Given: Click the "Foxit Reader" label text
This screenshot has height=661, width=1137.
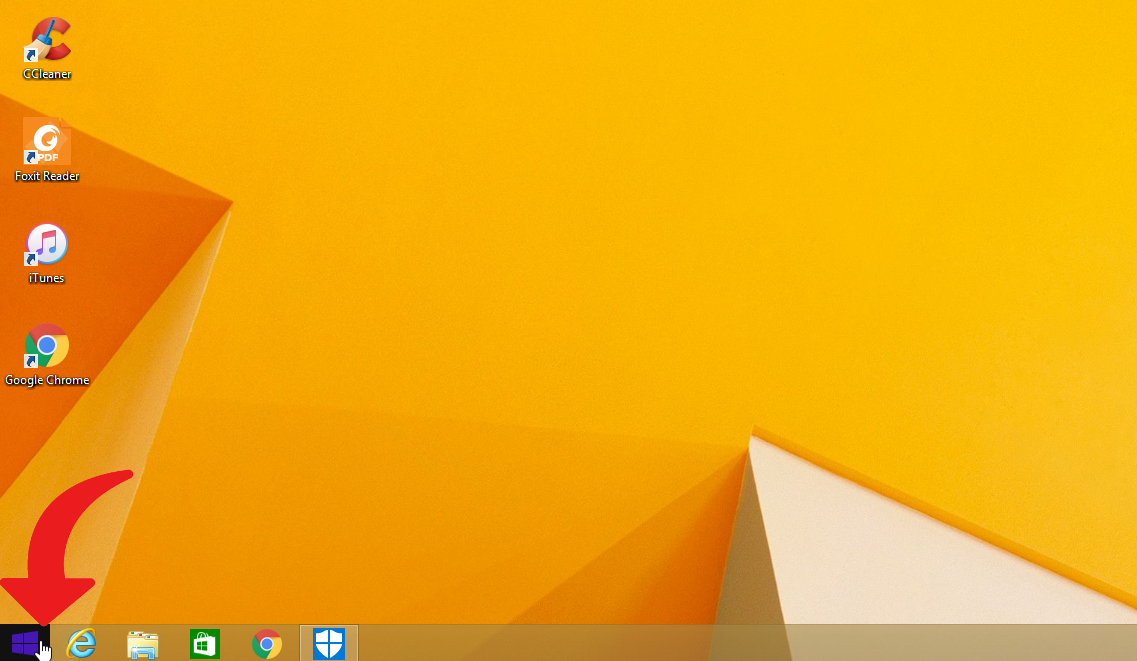Looking at the screenshot, I should [x=47, y=176].
